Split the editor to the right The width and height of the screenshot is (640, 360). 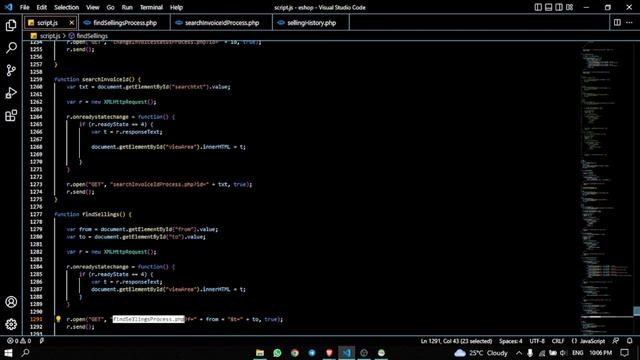click(617, 22)
